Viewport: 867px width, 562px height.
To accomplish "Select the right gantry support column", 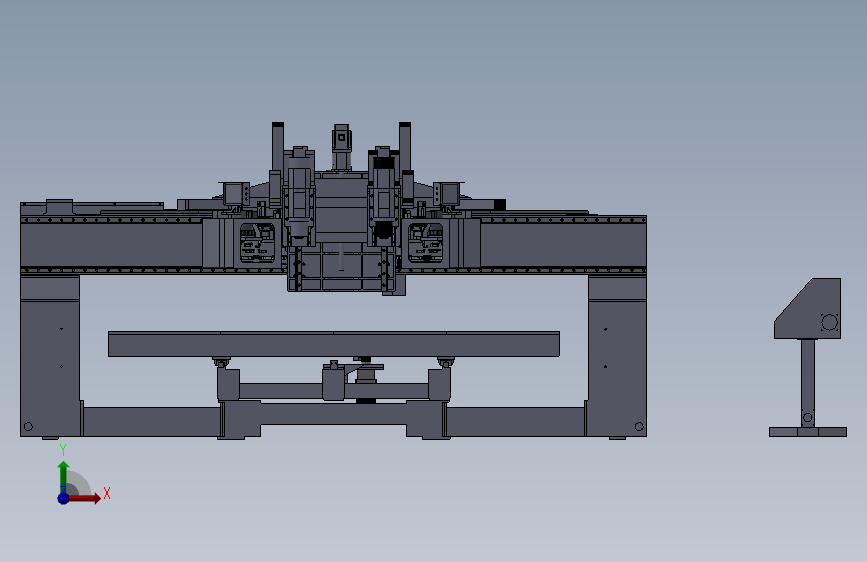I will (617, 357).
